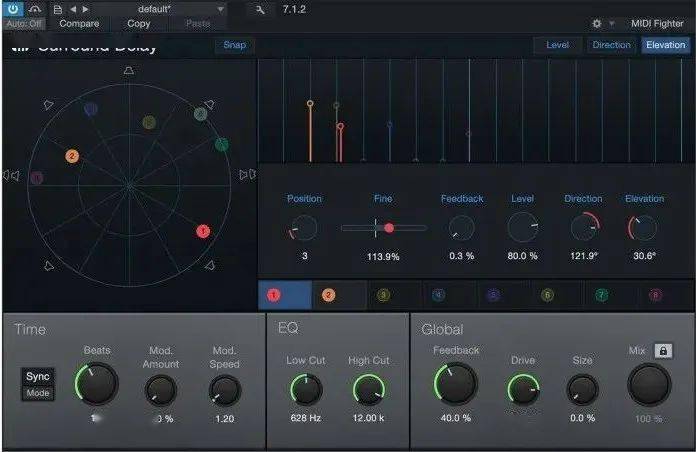Open the Mode selector under Sync
This screenshot has height=452, width=696.
pos(38,393)
